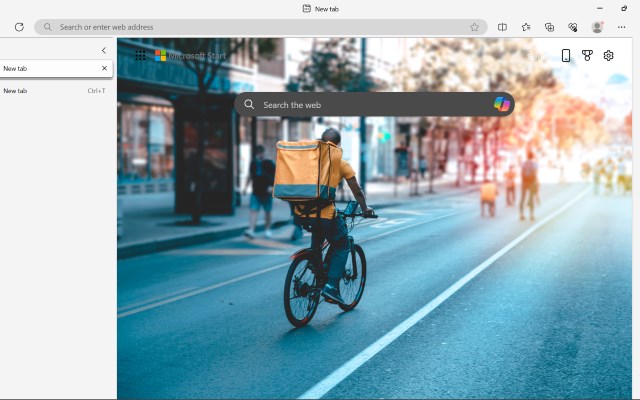Open split screen view
Screen dimensions: 640x400
point(502,27)
